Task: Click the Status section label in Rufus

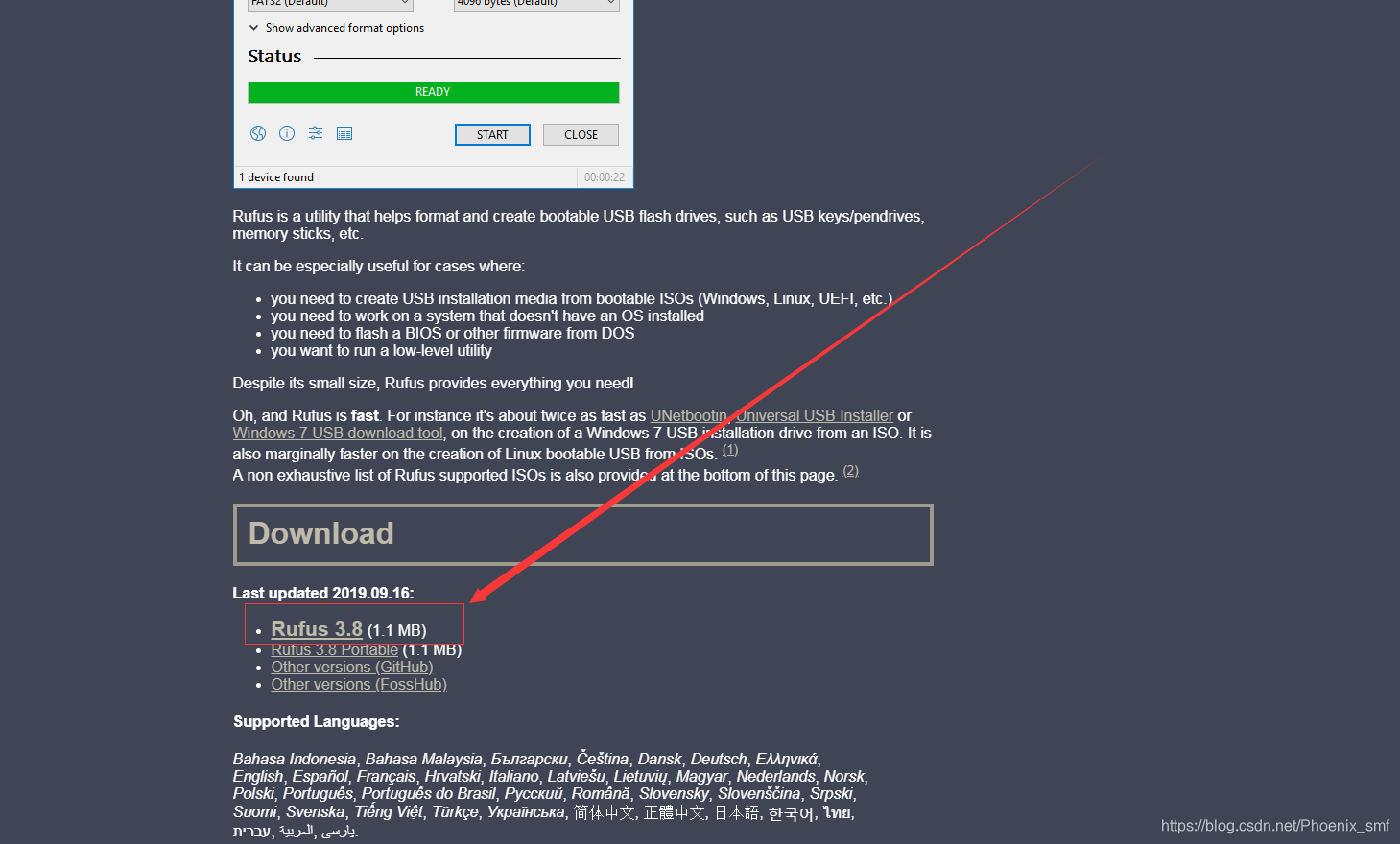Action: click(274, 57)
